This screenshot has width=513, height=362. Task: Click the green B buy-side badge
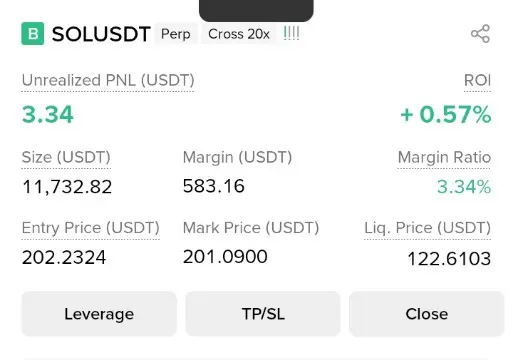point(33,34)
